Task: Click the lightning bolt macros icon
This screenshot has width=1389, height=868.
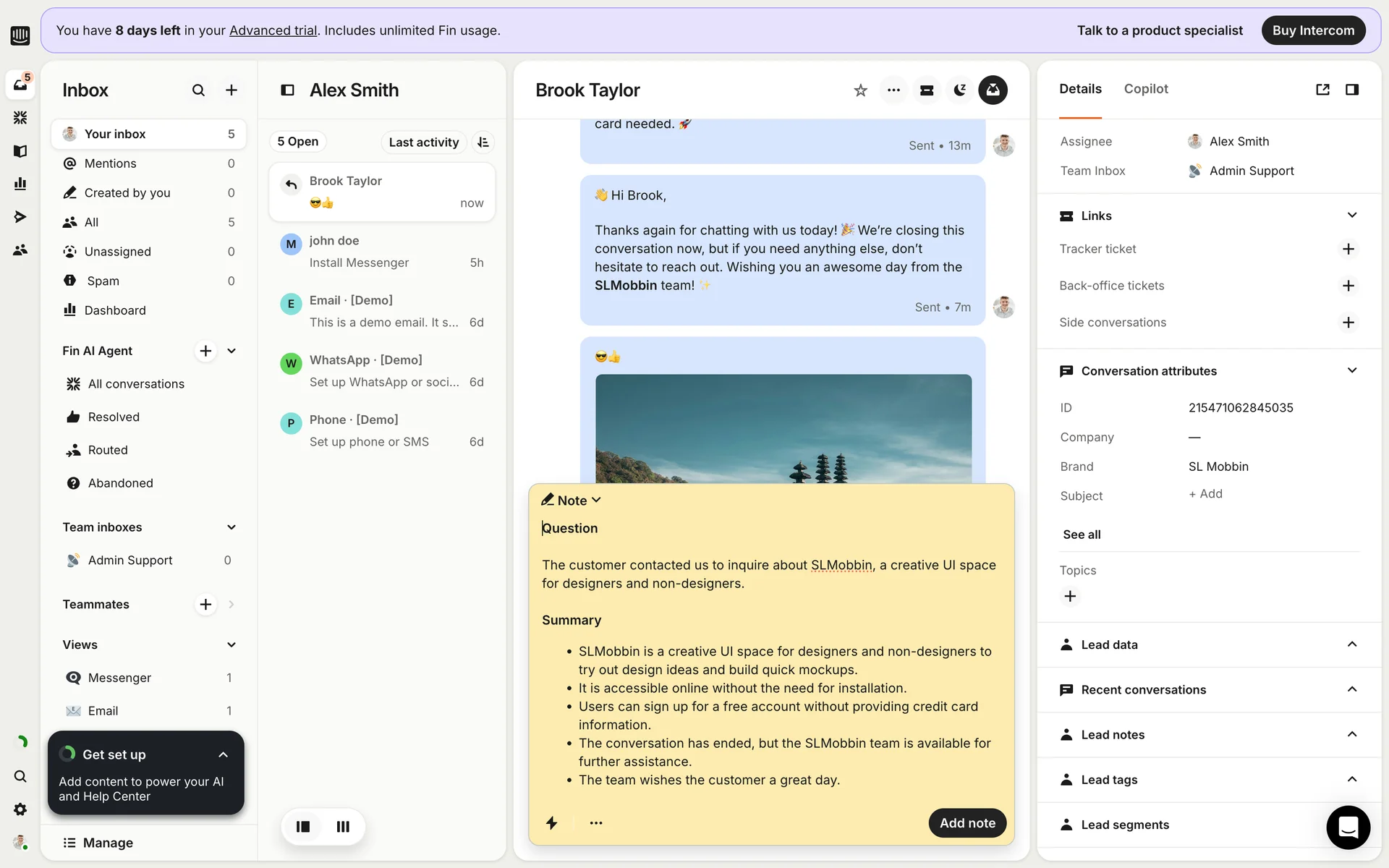Action: (x=551, y=823)
